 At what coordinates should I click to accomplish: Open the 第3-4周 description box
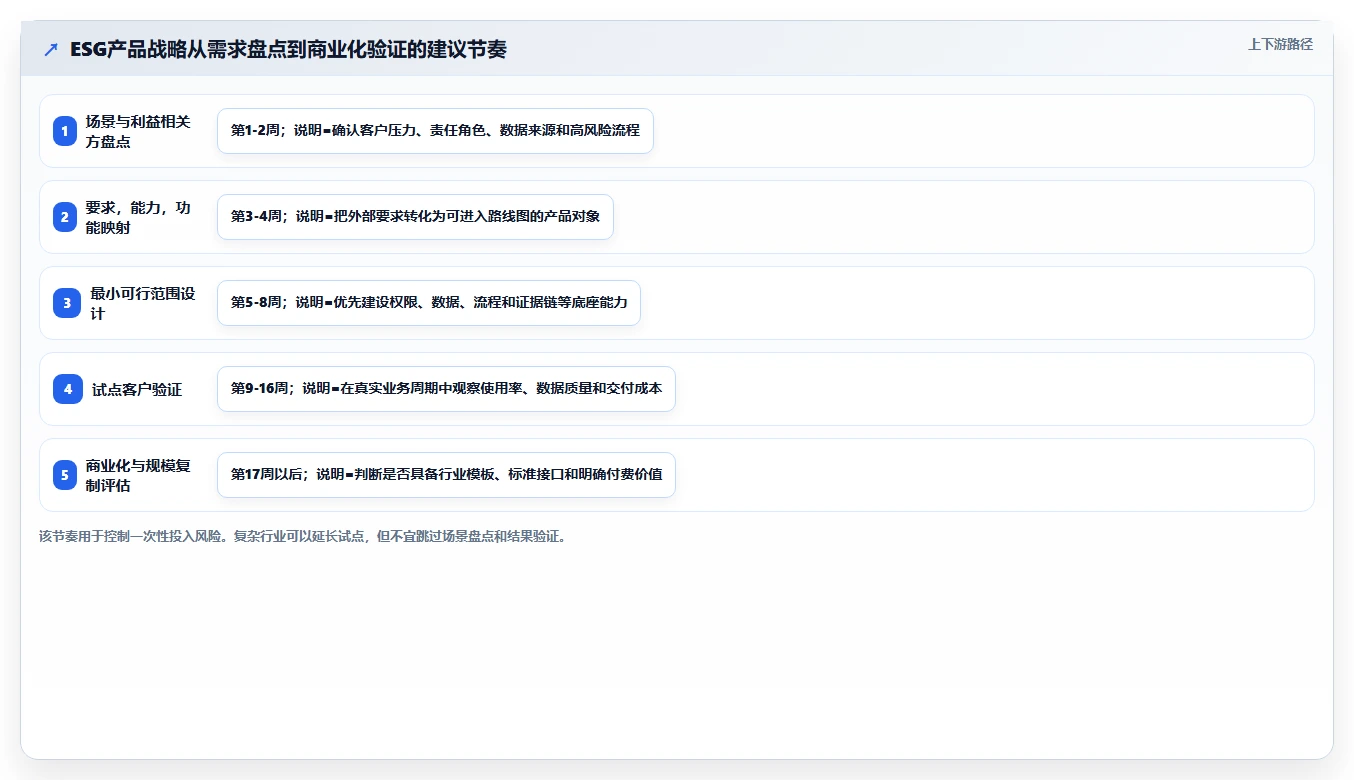415,217
